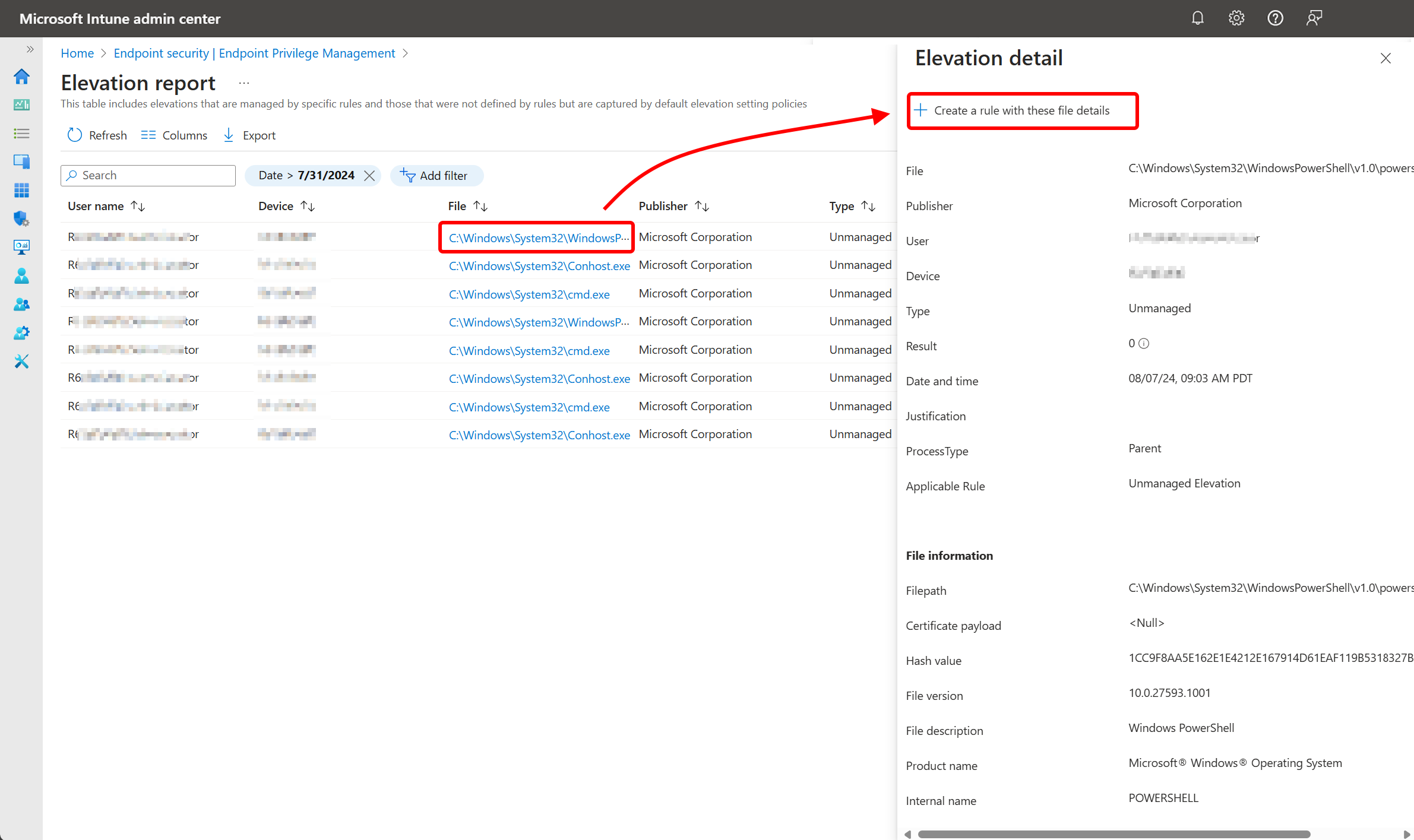Click the File information section heading
This screenshot has height=840, width=1414.
pyautogui.click(x=949, y=556)
